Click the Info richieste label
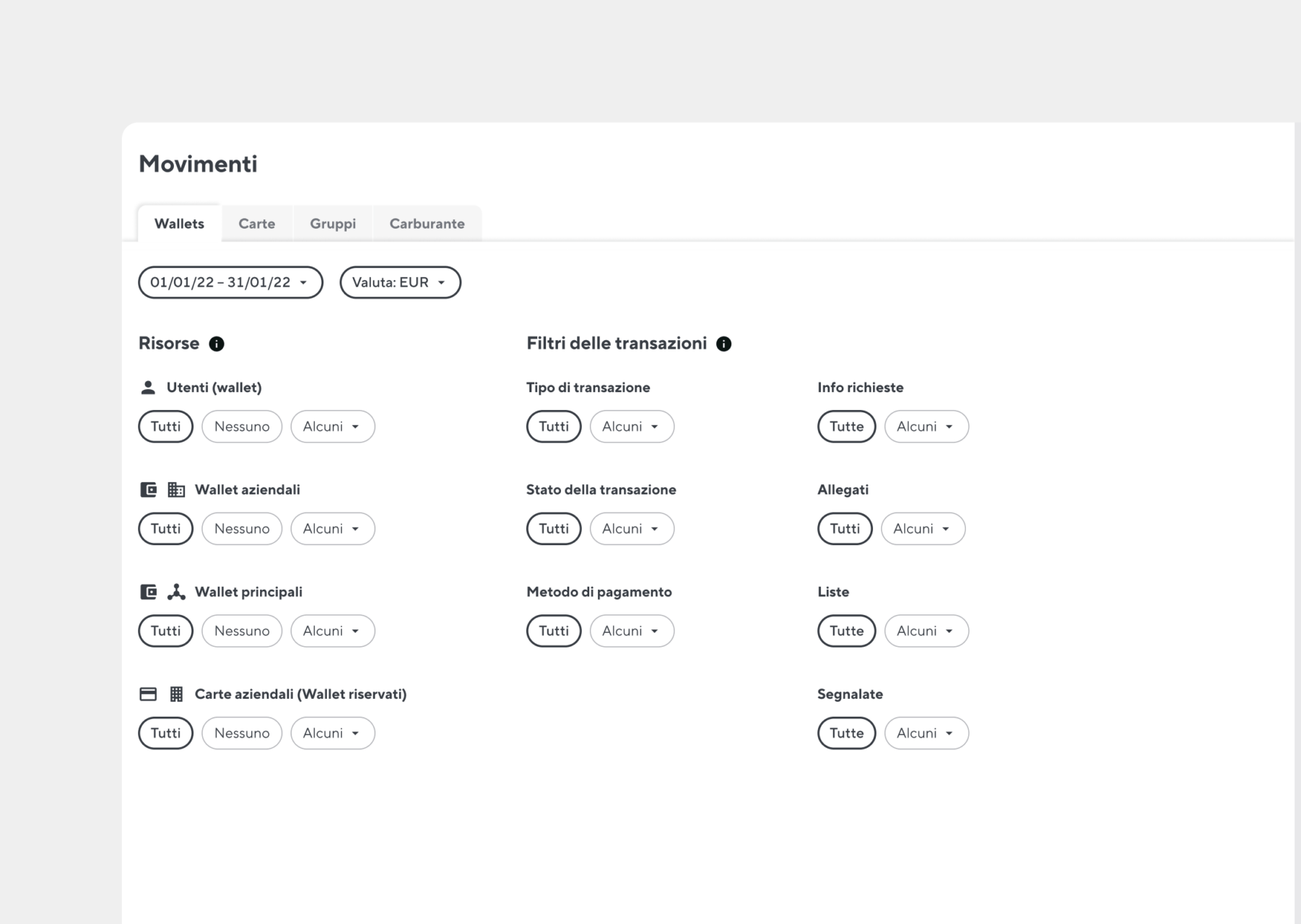The image size is (1301, 924). click(861, 388)
